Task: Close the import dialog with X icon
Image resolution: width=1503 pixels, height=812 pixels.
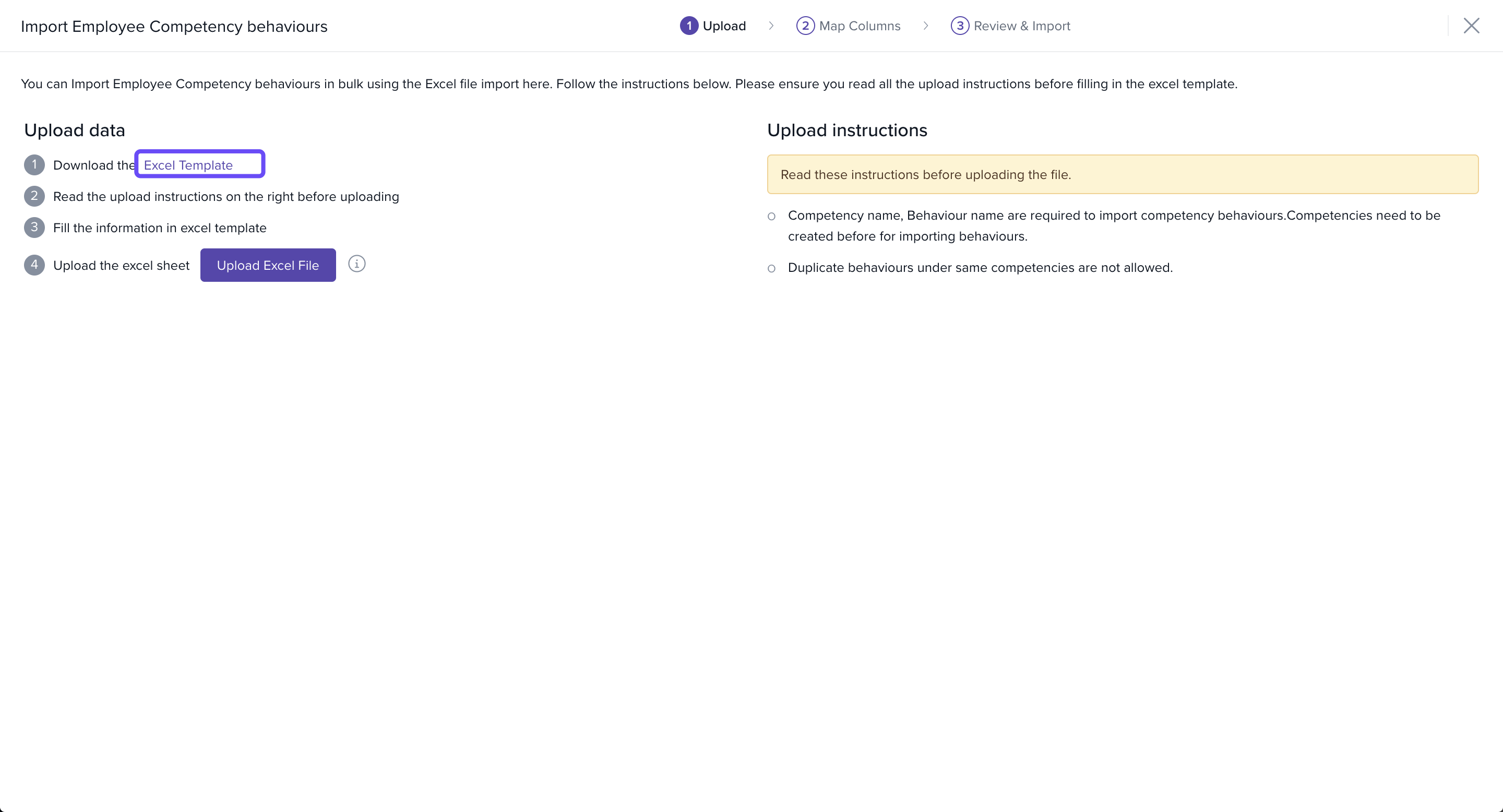Action: (x=1471, y=26)
